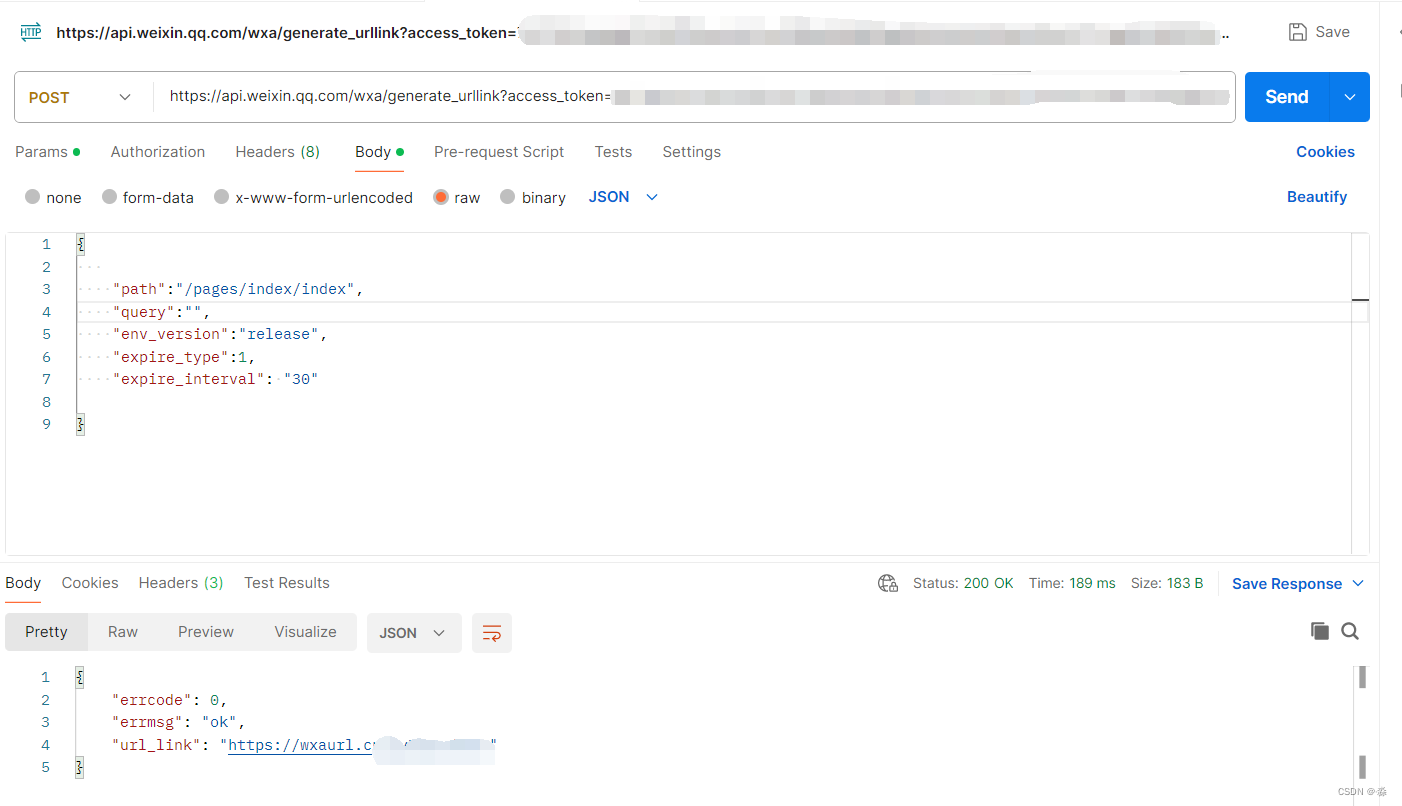Click the Save floppy disk icon
Screen dimensions: 1402x806
tap(1298, 32)
